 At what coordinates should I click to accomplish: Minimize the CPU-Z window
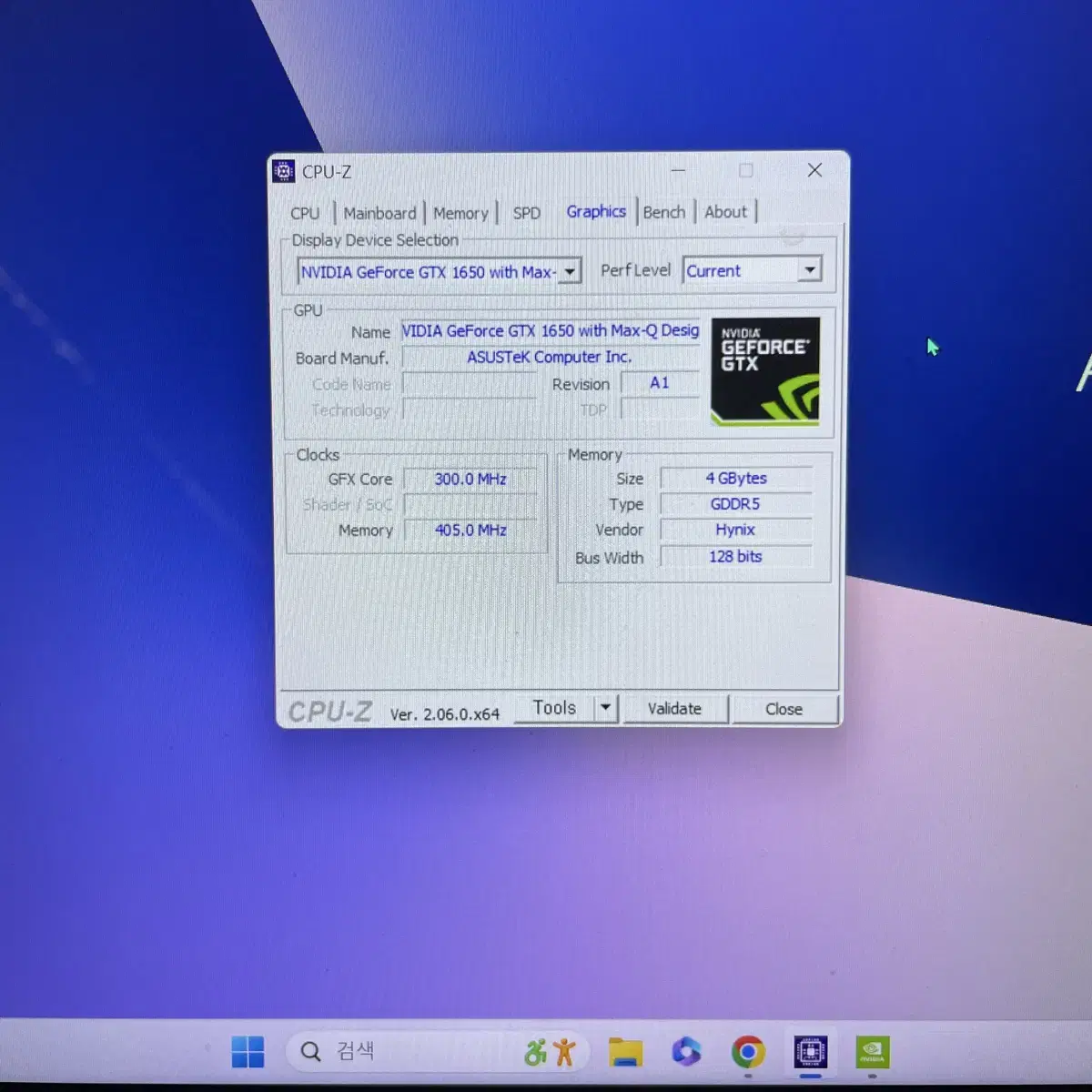[x=678, y=170]
